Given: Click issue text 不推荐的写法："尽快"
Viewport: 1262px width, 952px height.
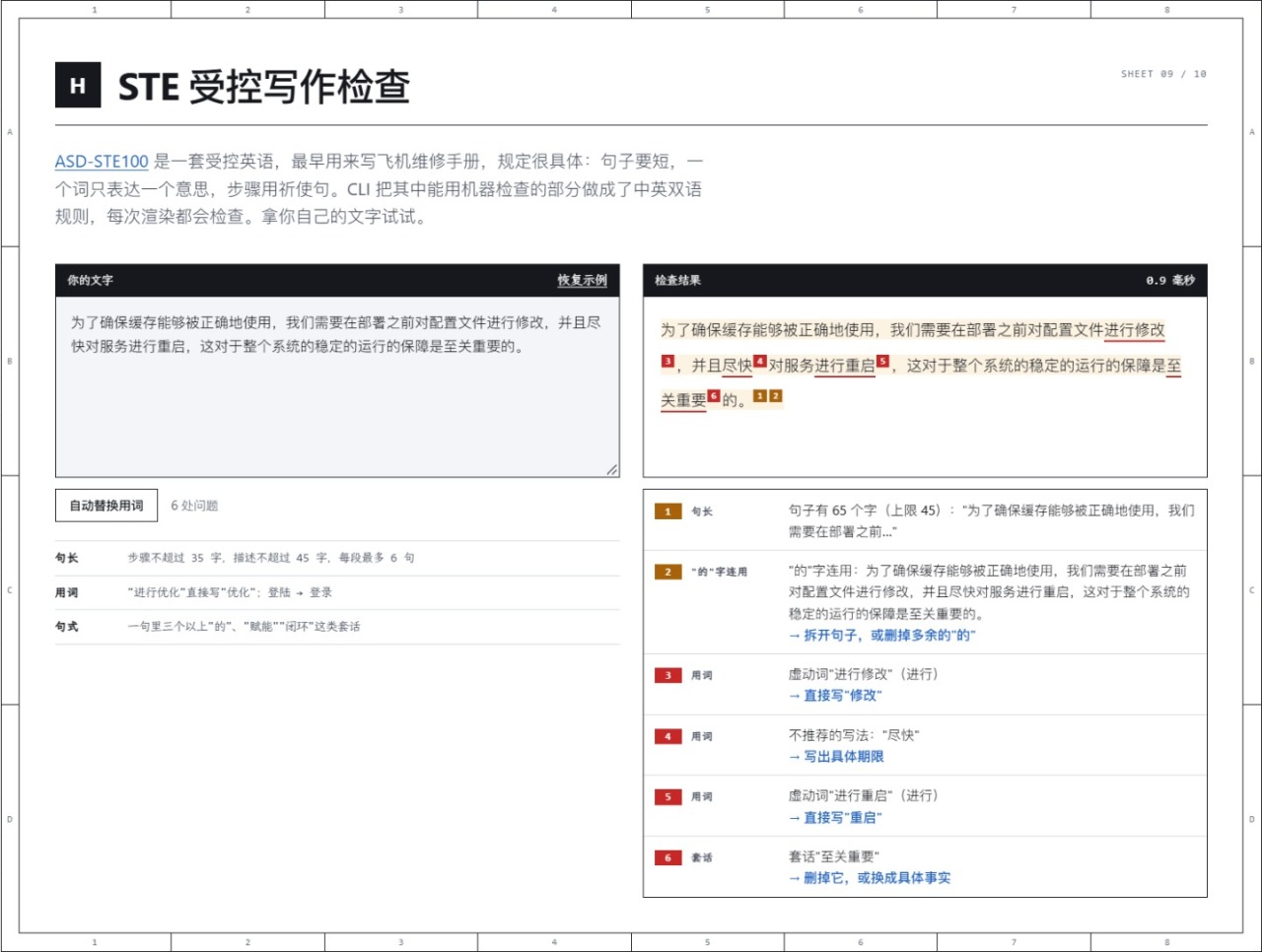Looking at the screenshot, I should tap(854, 735).
